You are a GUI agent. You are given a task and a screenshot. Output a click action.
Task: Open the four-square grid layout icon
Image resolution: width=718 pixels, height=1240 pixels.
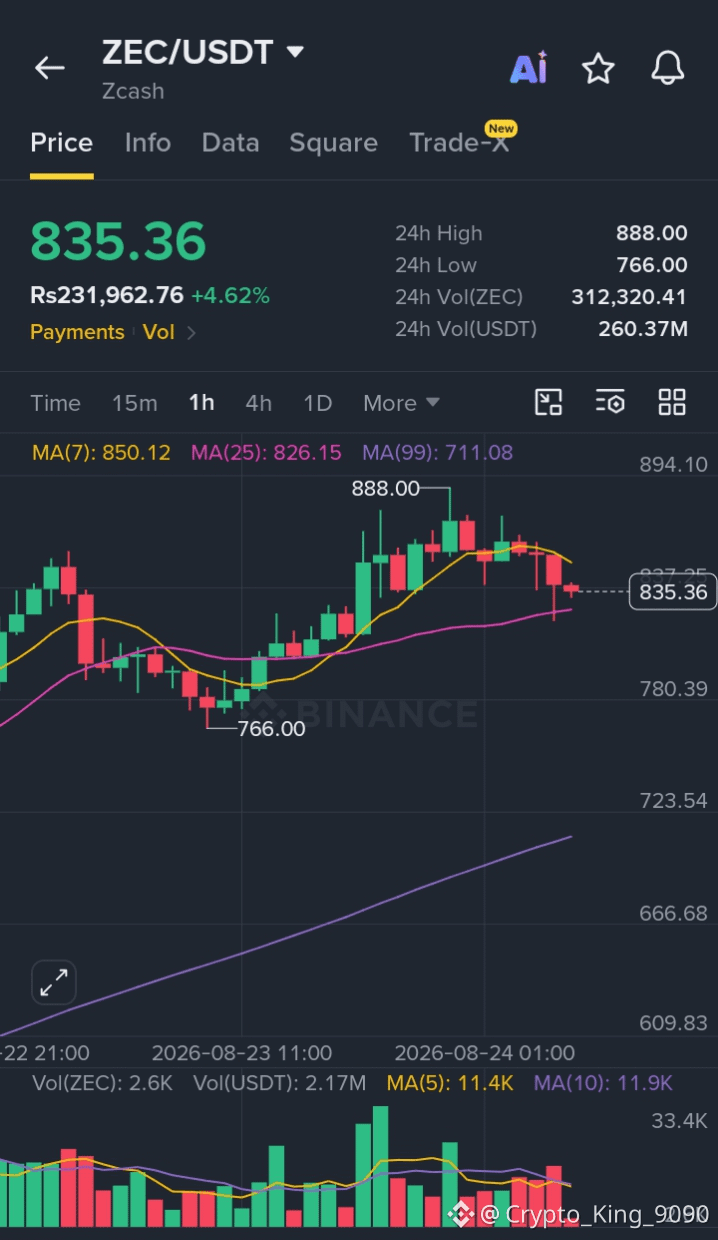[672, 402]
